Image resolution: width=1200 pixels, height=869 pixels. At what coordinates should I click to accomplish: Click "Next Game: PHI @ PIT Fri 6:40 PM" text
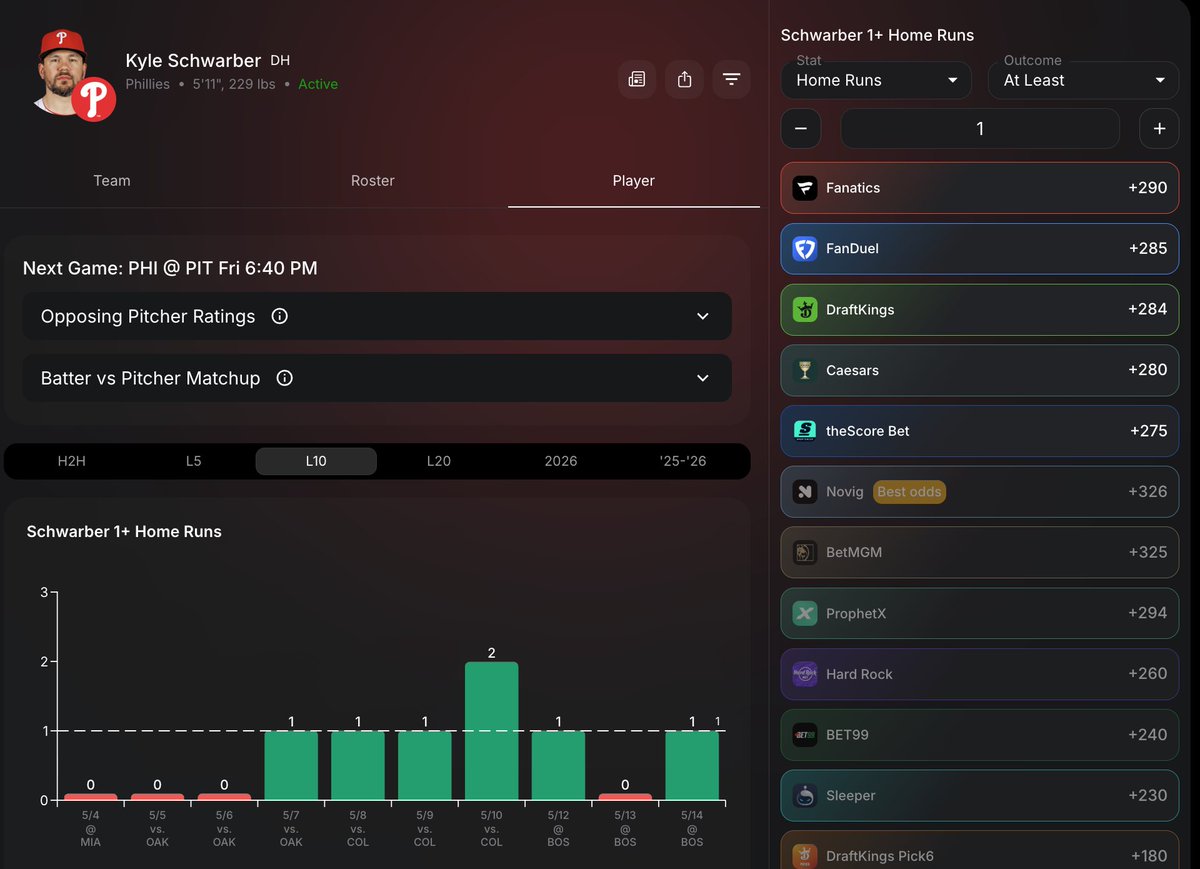point(170,268)
